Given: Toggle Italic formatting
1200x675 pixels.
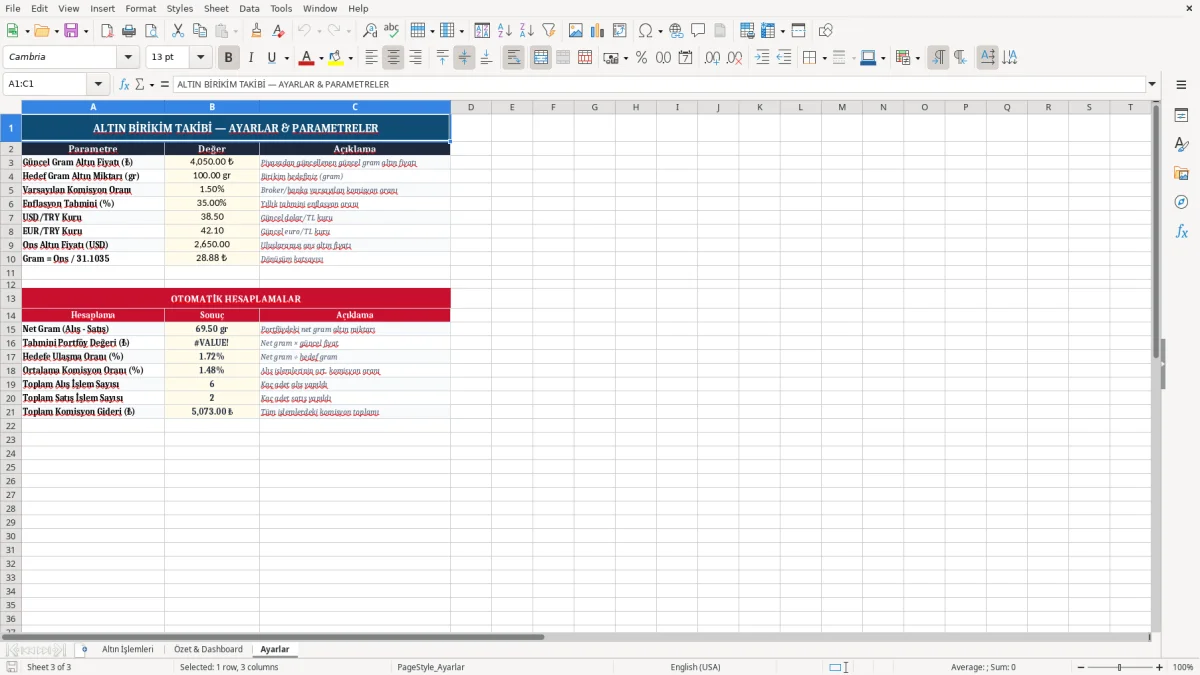Looking at the screenshot, I should tap(250, 58).
